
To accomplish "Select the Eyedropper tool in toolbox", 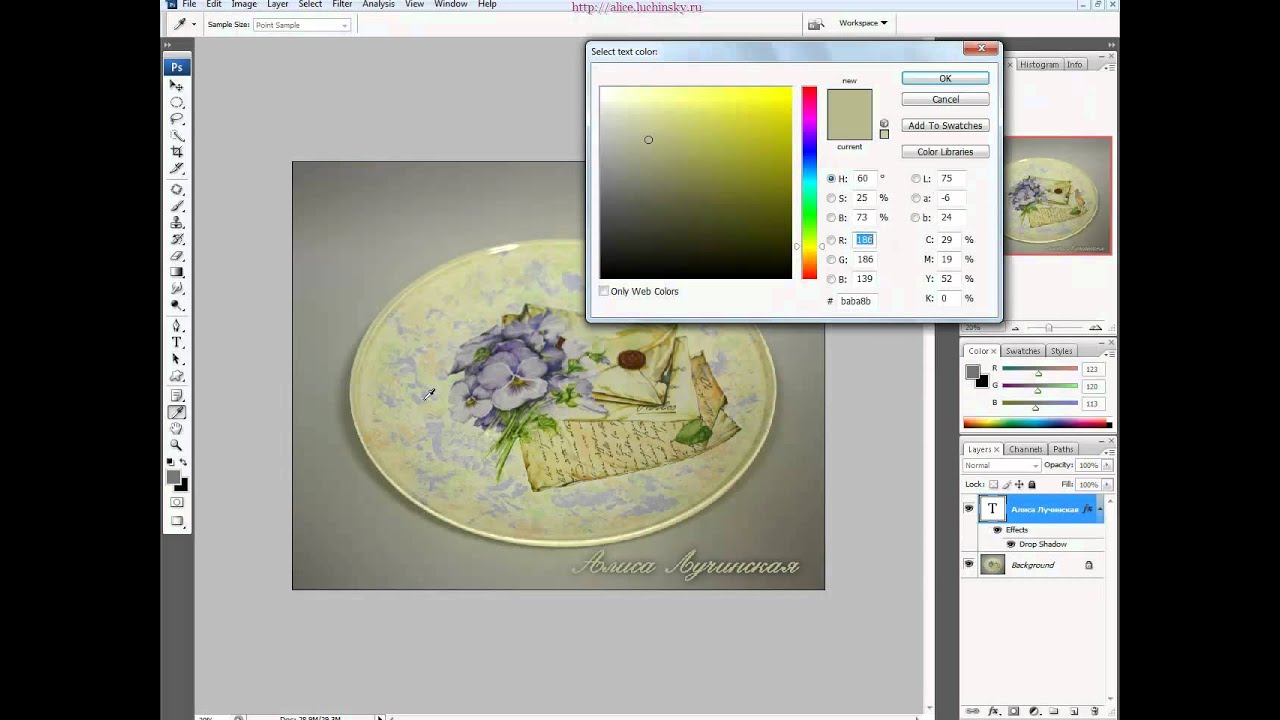I will pyautogui.click(x=177, y=412).
